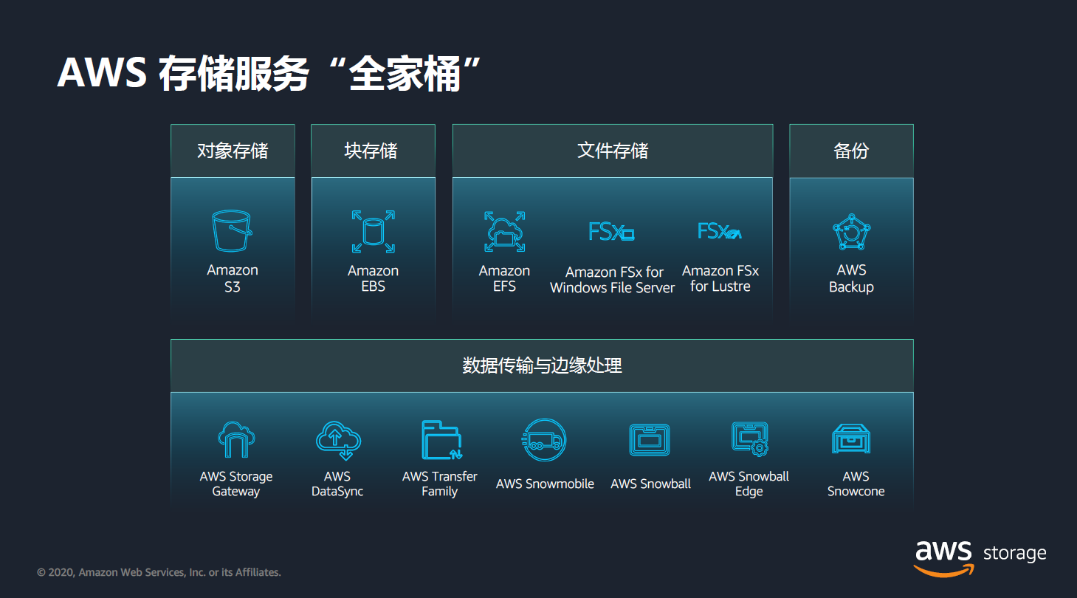
Task: Select the Amazon EBS label
Action: (x=373, y=278)
